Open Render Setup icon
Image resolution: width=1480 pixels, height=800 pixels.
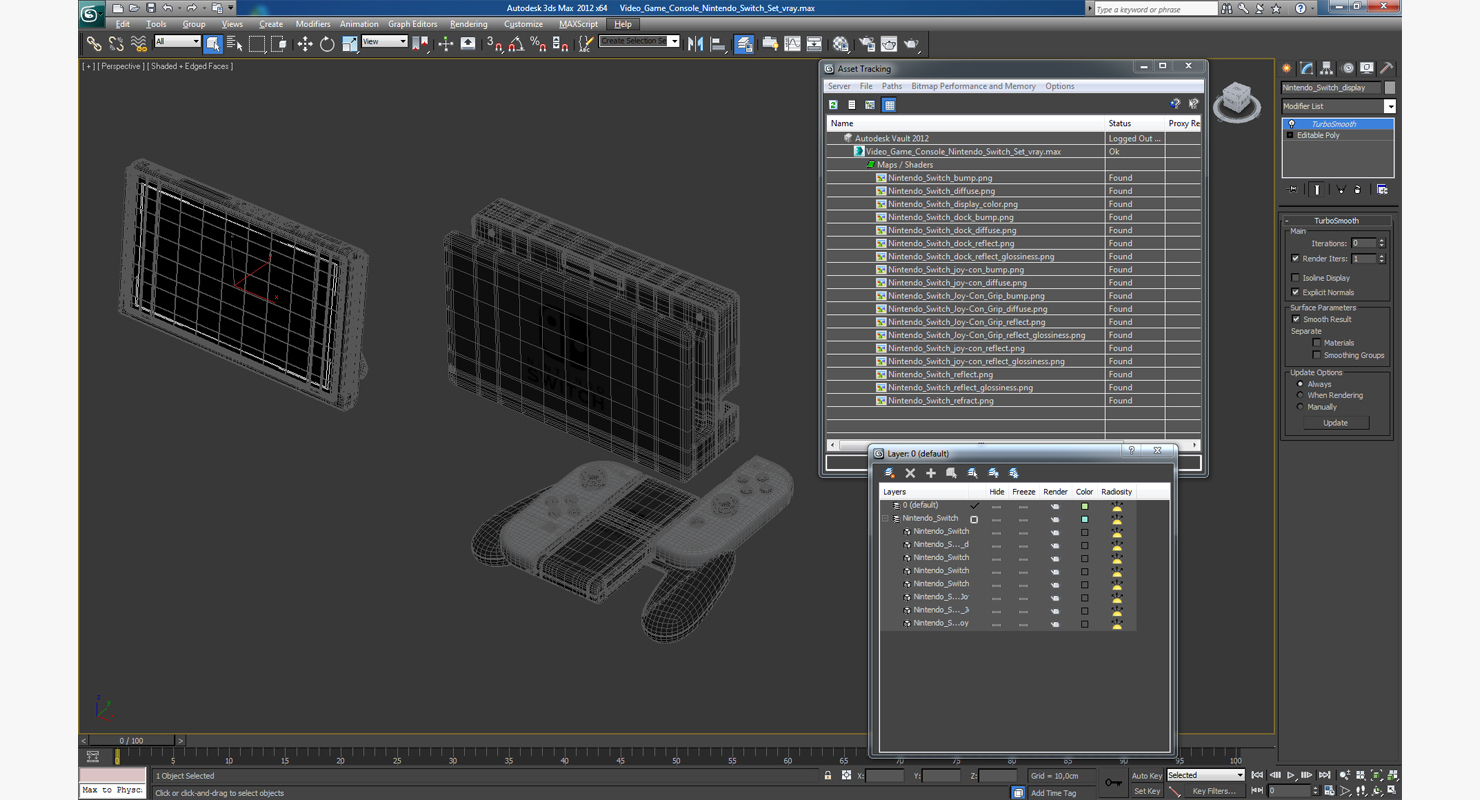(866, 44)
